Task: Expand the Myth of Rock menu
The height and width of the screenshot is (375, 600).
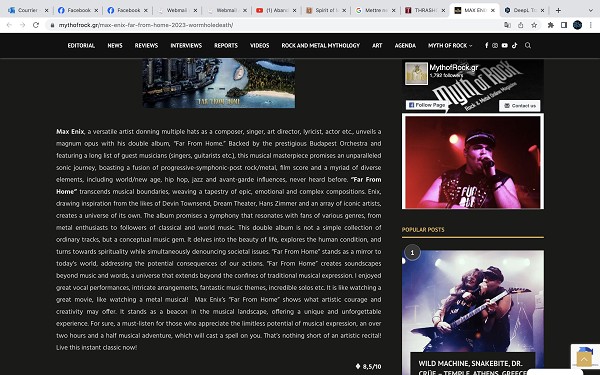Action: (450, 45)
